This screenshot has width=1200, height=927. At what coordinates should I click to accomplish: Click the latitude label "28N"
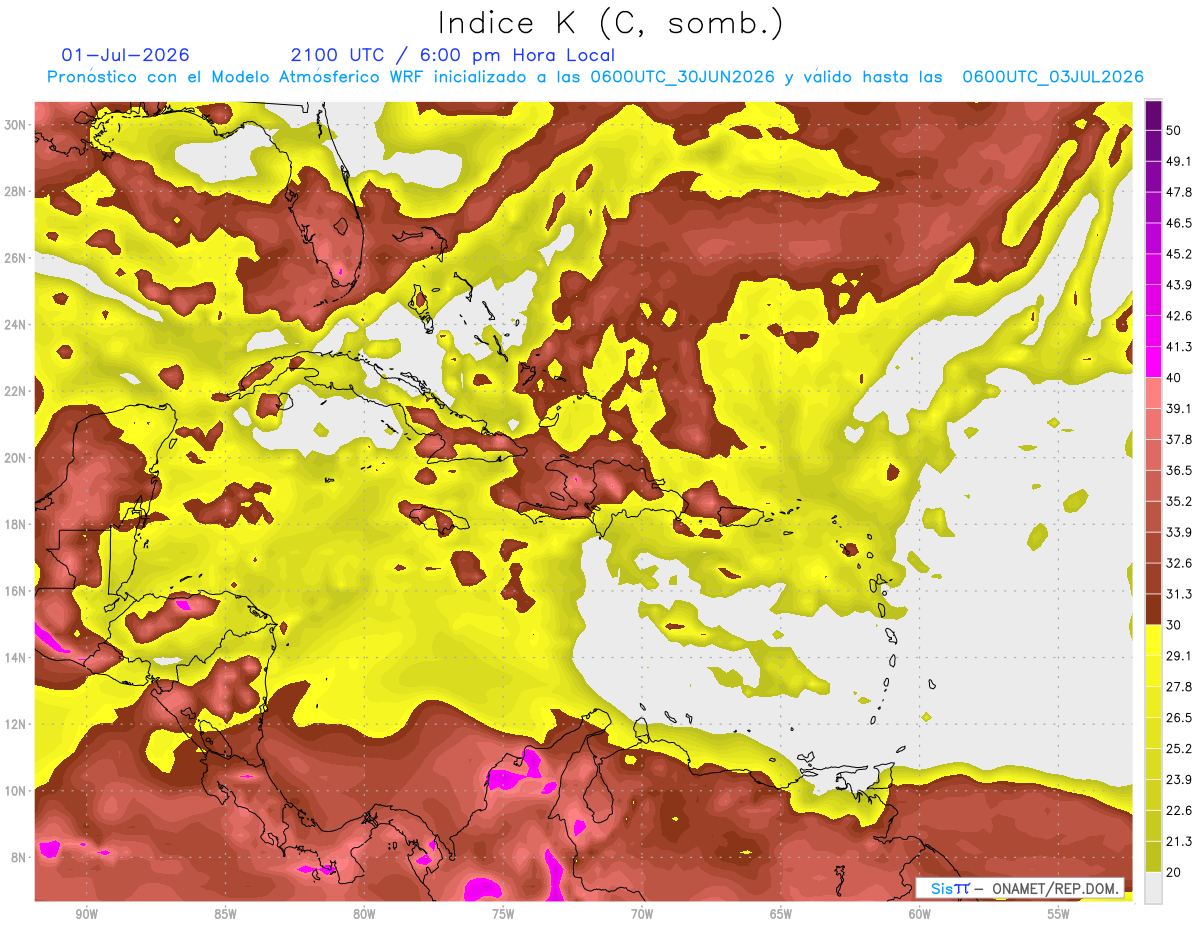[15, 191]
